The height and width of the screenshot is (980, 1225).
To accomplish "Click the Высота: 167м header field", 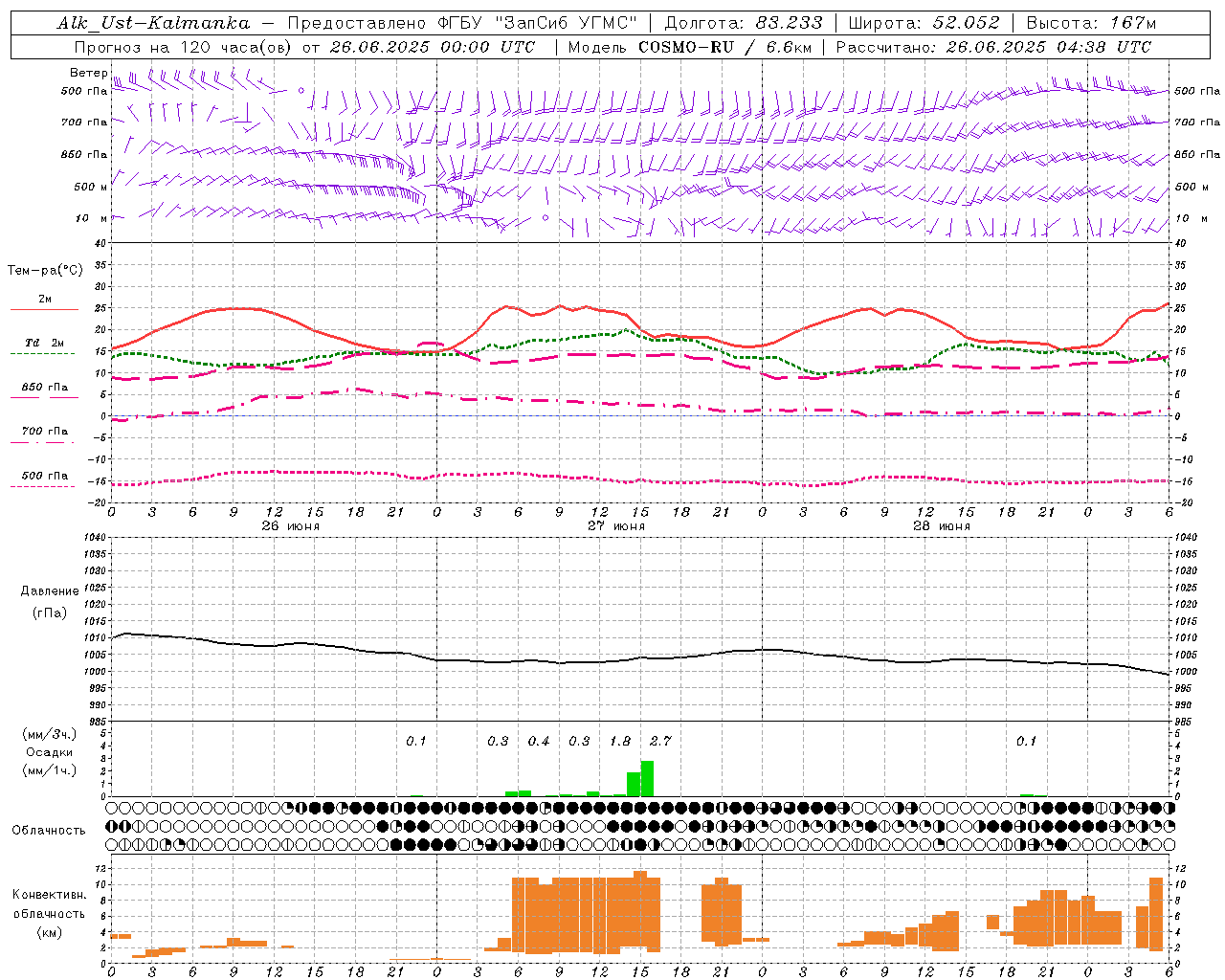I will (1091, 23).
